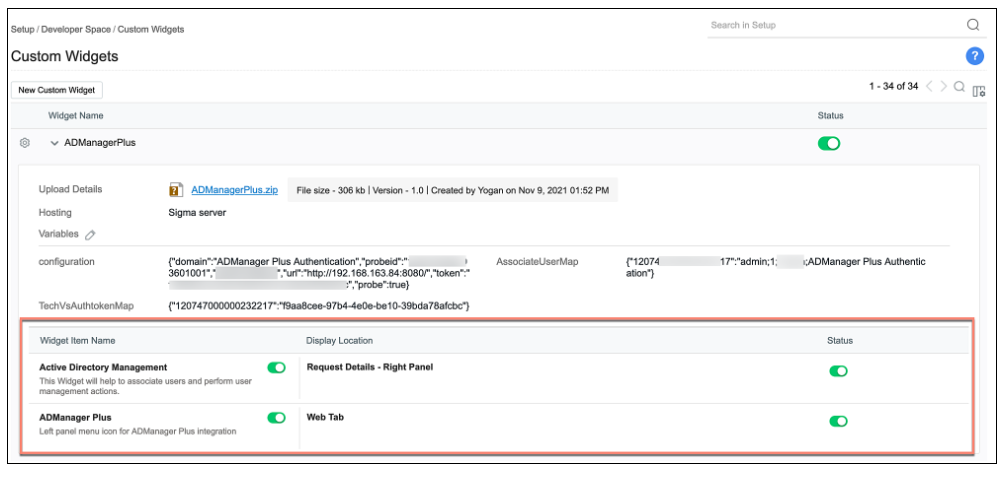Go to next page arrow

[943, 87]
